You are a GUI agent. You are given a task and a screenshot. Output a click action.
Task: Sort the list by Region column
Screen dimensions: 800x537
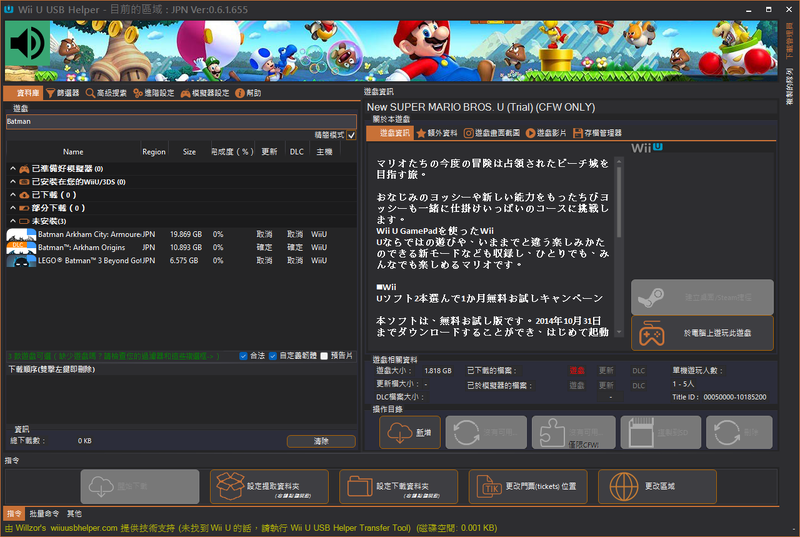click(154, 152)
